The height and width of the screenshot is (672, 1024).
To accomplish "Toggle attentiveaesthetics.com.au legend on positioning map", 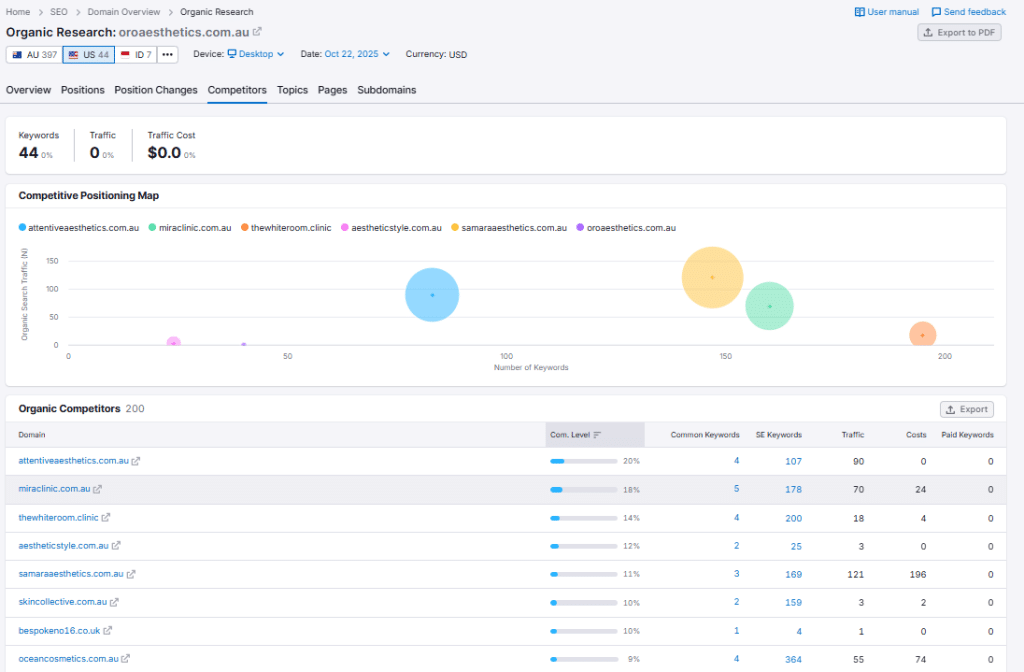I will (x=78, y=228).
